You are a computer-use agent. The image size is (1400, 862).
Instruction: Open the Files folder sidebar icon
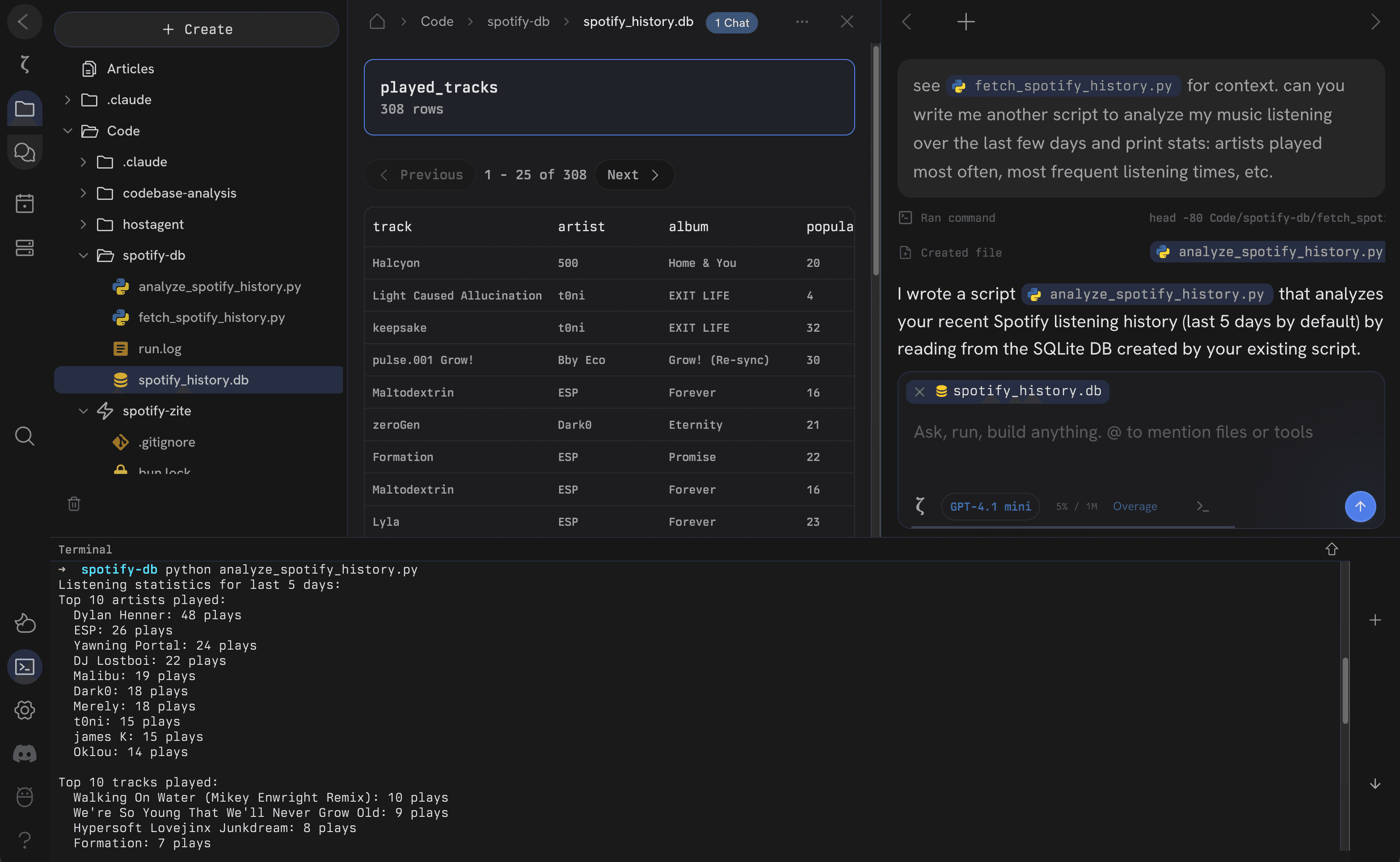pyautogui.click(x=25, y=108)
